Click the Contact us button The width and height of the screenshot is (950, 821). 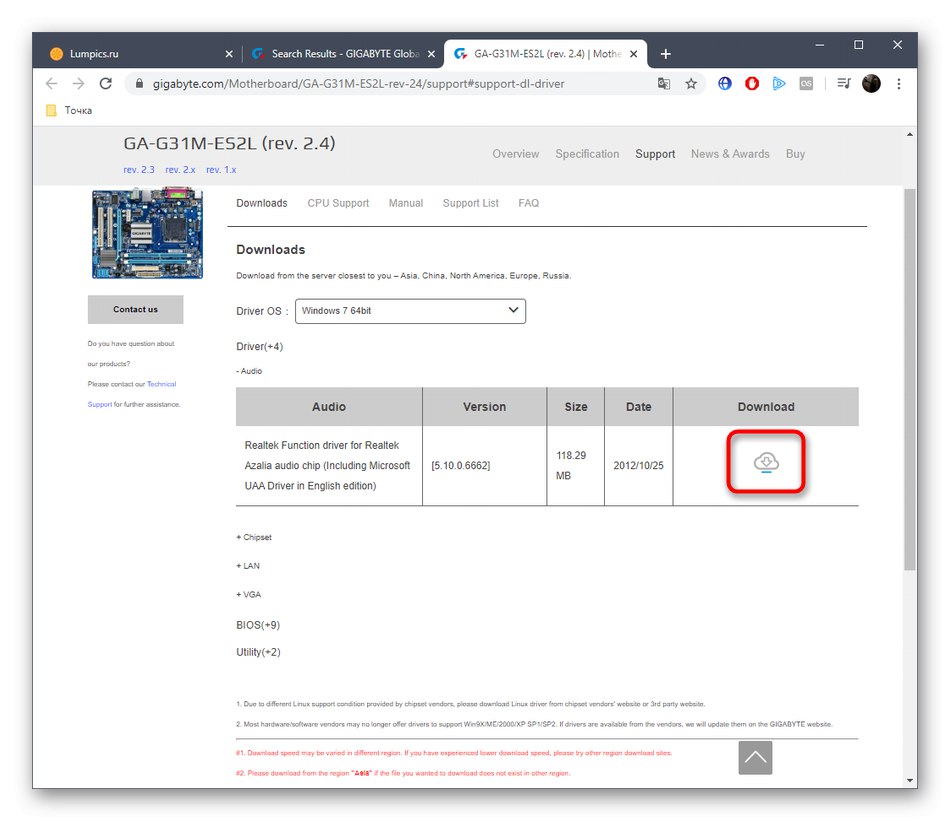click(136, 309)
